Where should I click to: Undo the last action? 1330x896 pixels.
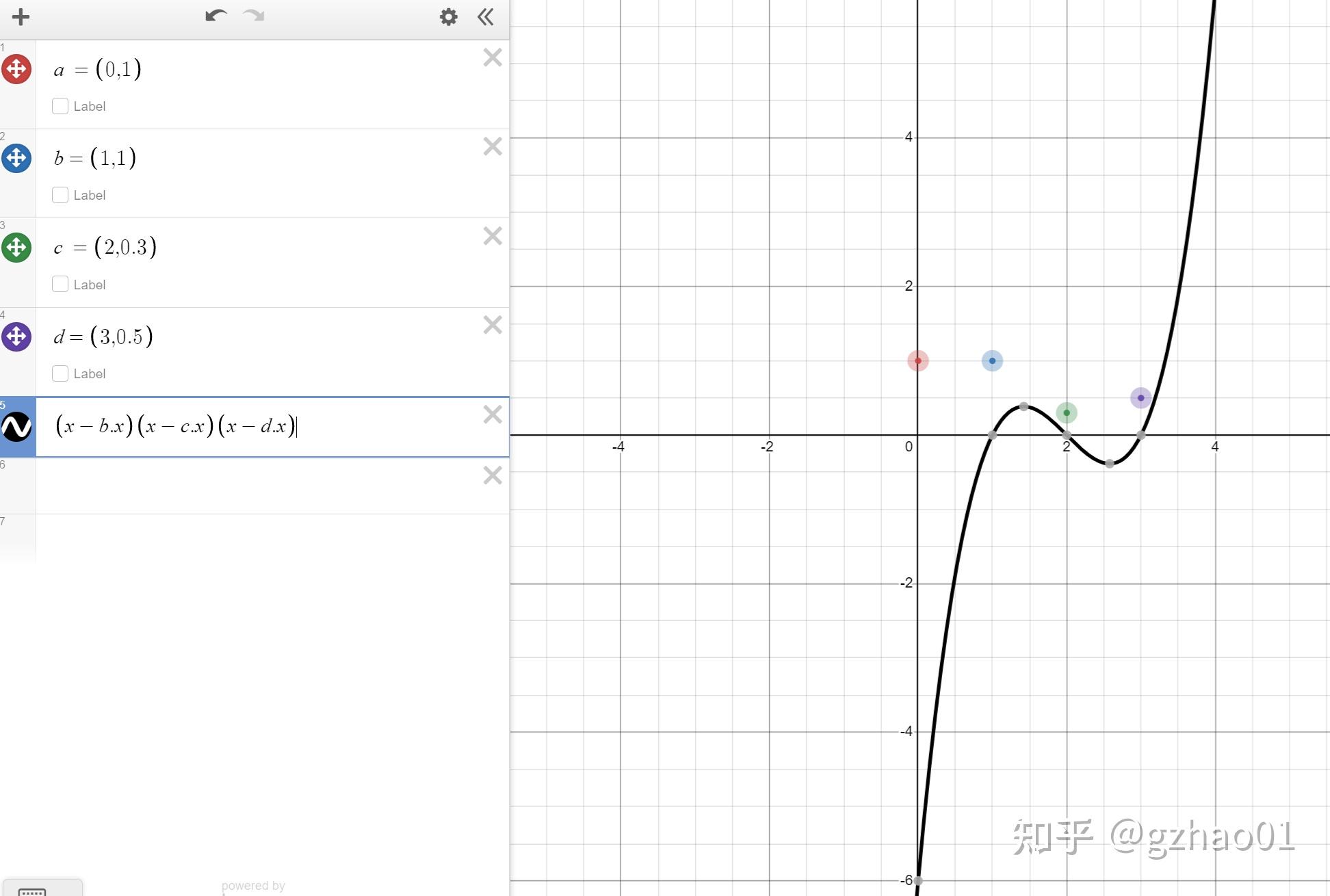pos(216,16)
